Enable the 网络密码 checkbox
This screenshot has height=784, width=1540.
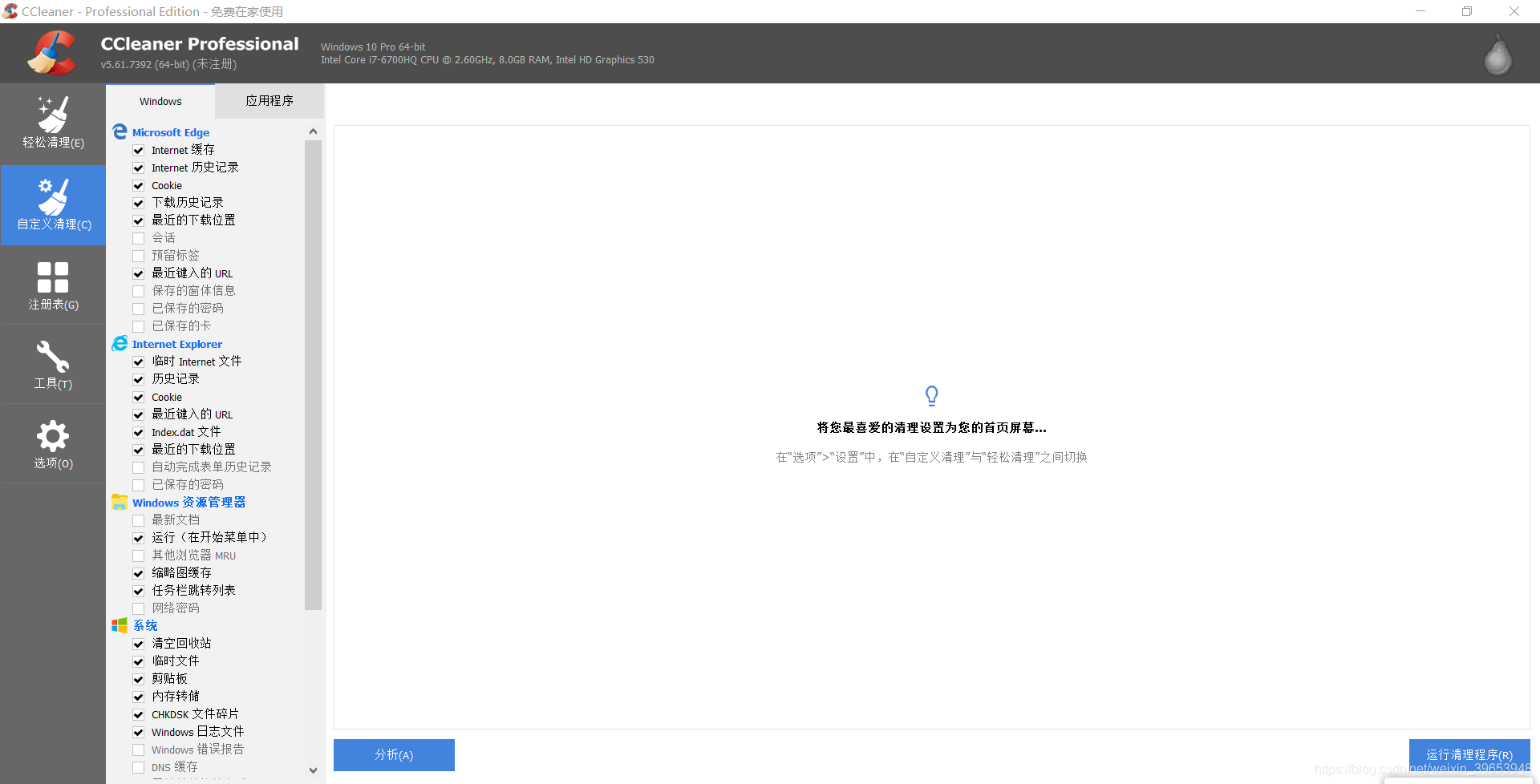138,608
